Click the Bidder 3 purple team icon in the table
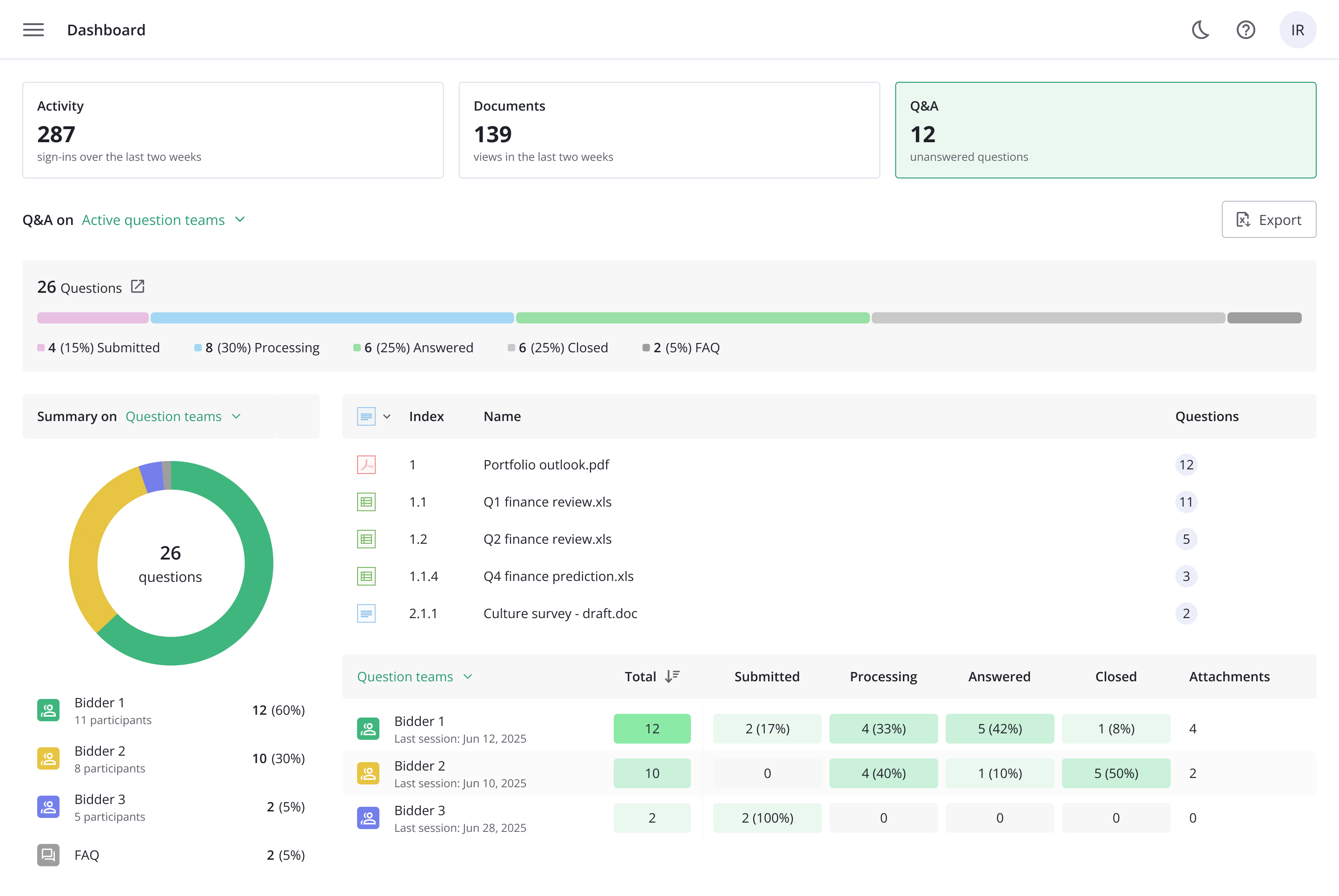This screenshot has width=1339, height=896. click(368, 818)
